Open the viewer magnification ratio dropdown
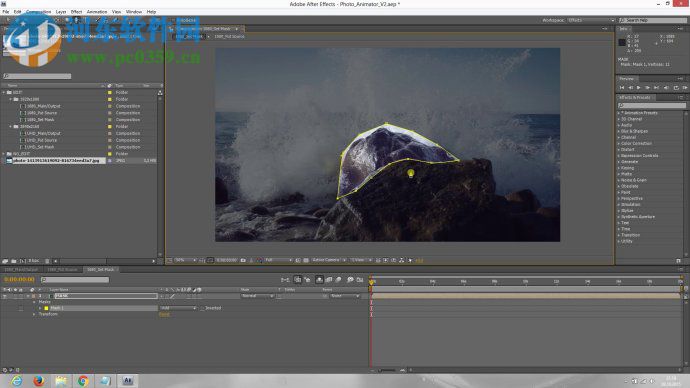690x388 pixels. coord(185,260)
